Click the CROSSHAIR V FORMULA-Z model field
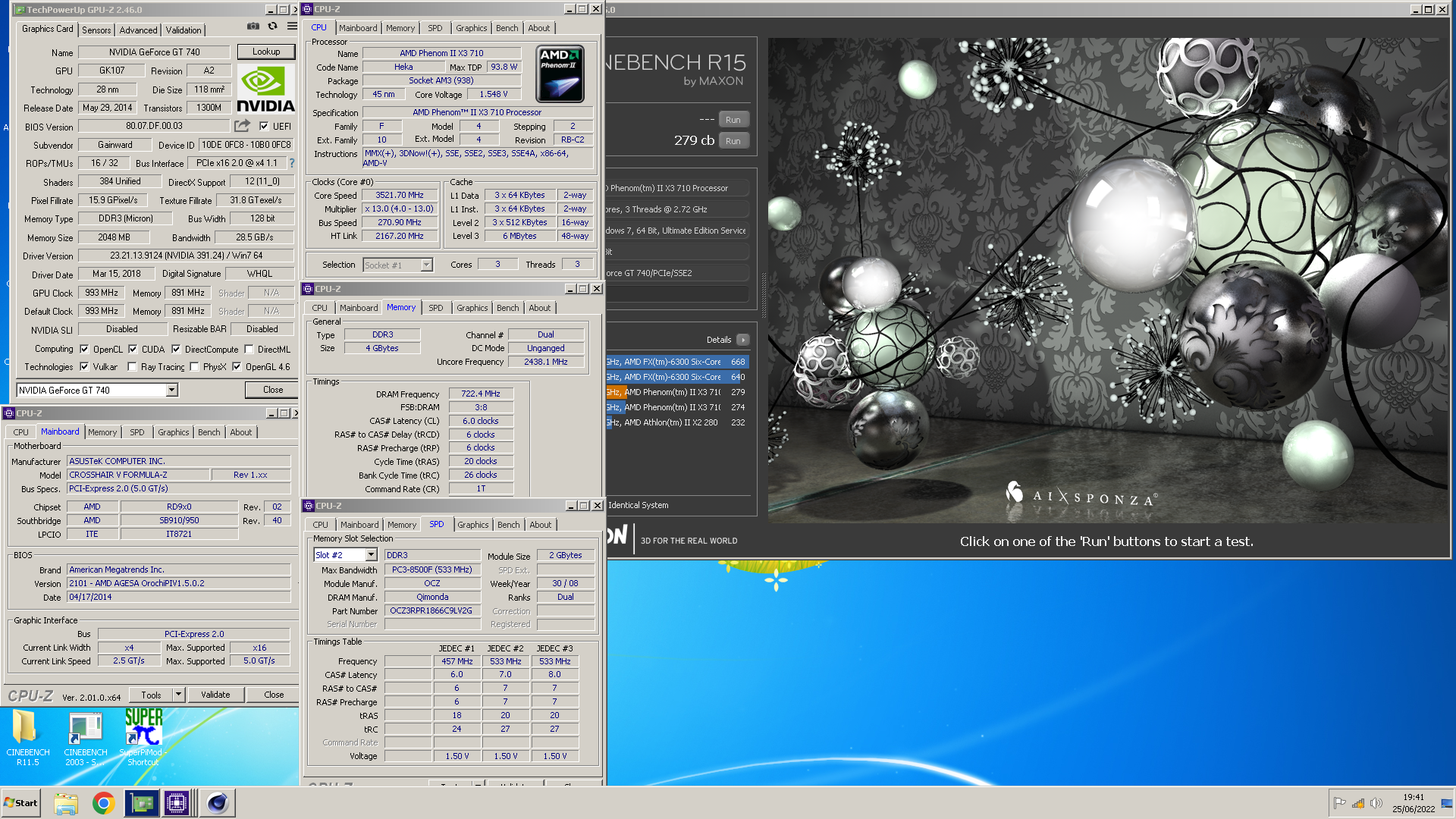The width and height of the screenshot is (1456, 819). click(138, 475)
